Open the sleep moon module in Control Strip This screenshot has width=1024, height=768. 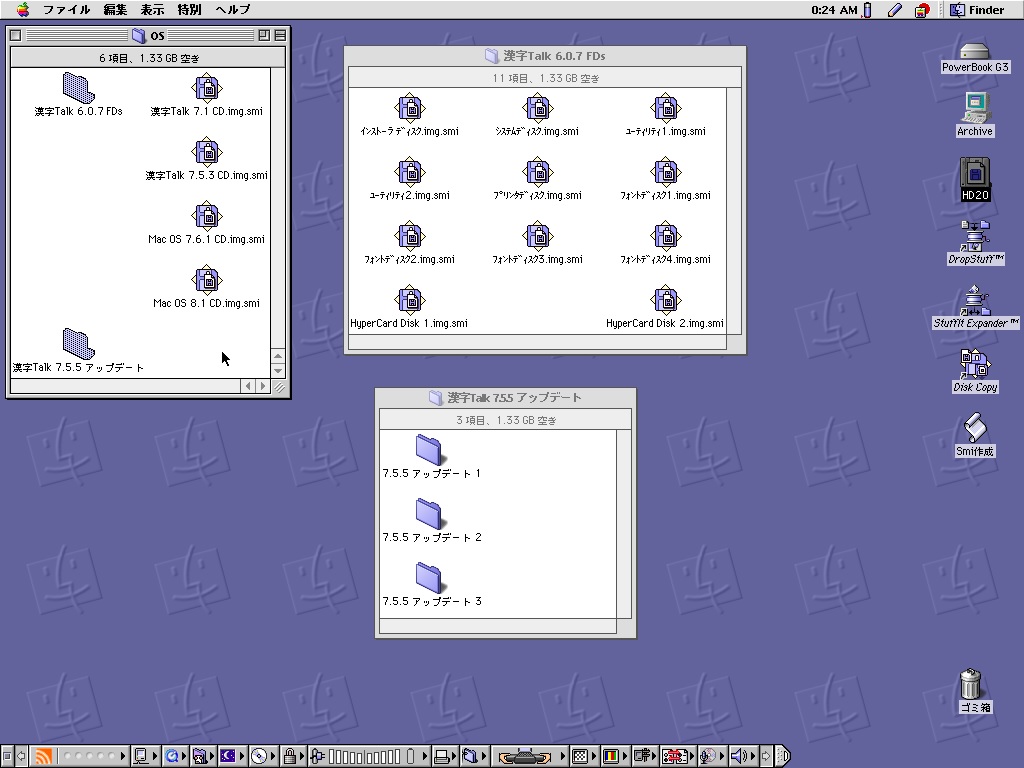click(x=232, y=756)
